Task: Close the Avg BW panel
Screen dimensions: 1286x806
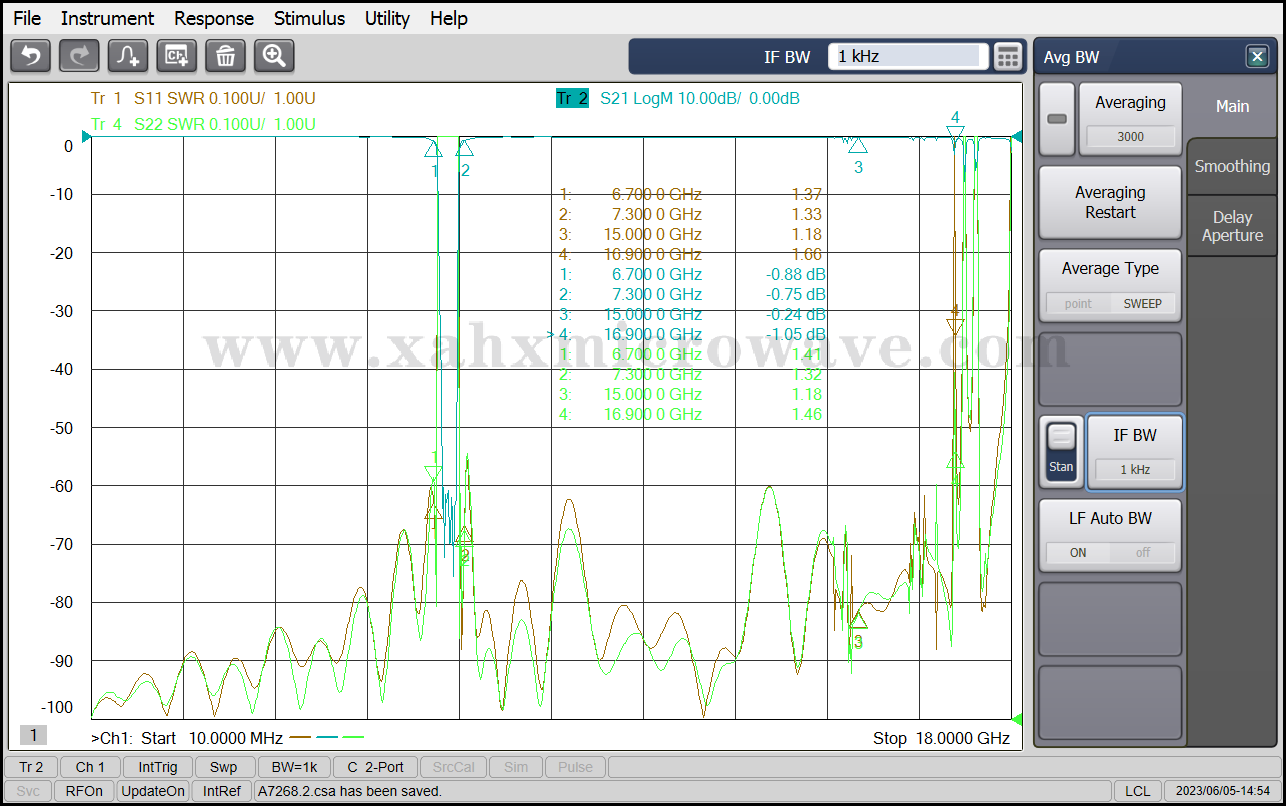Action: pos(1257,57)
